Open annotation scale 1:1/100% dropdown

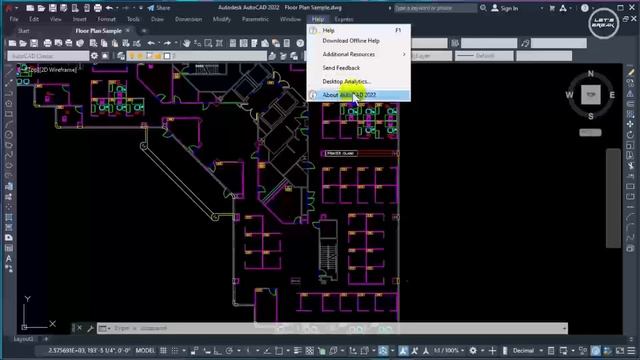(449, 351)
